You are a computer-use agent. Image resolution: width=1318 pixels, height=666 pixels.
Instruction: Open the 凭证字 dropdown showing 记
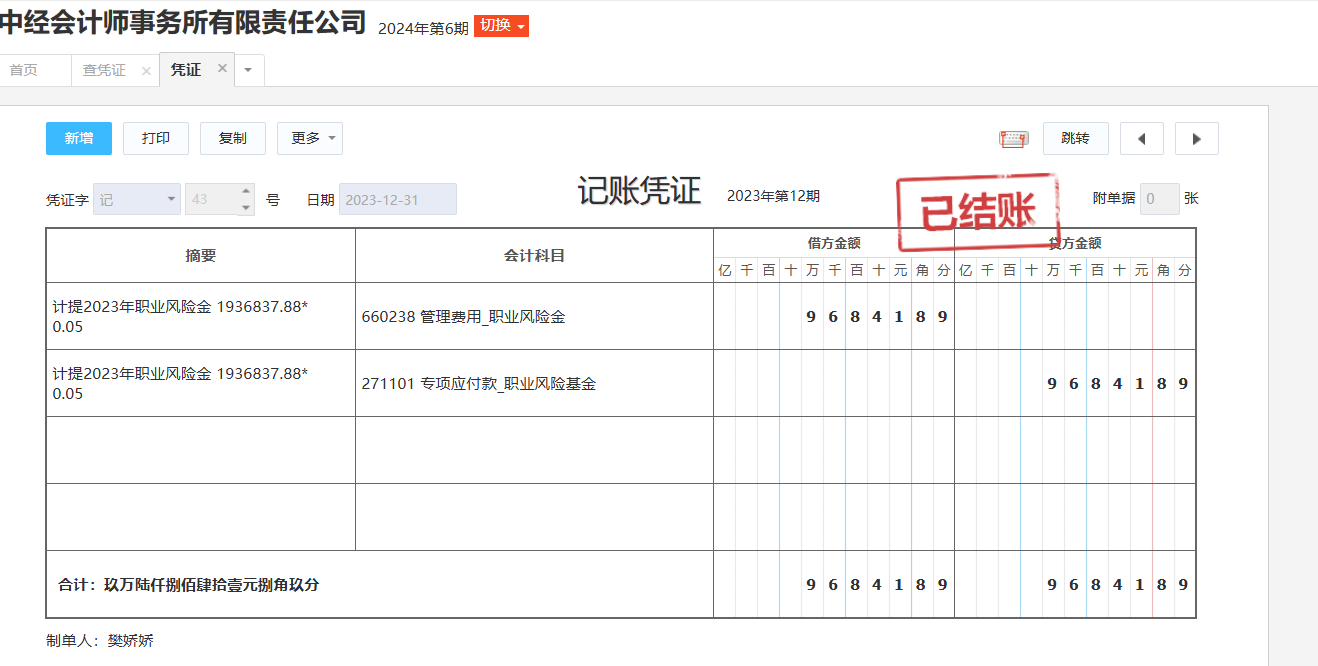136,199
